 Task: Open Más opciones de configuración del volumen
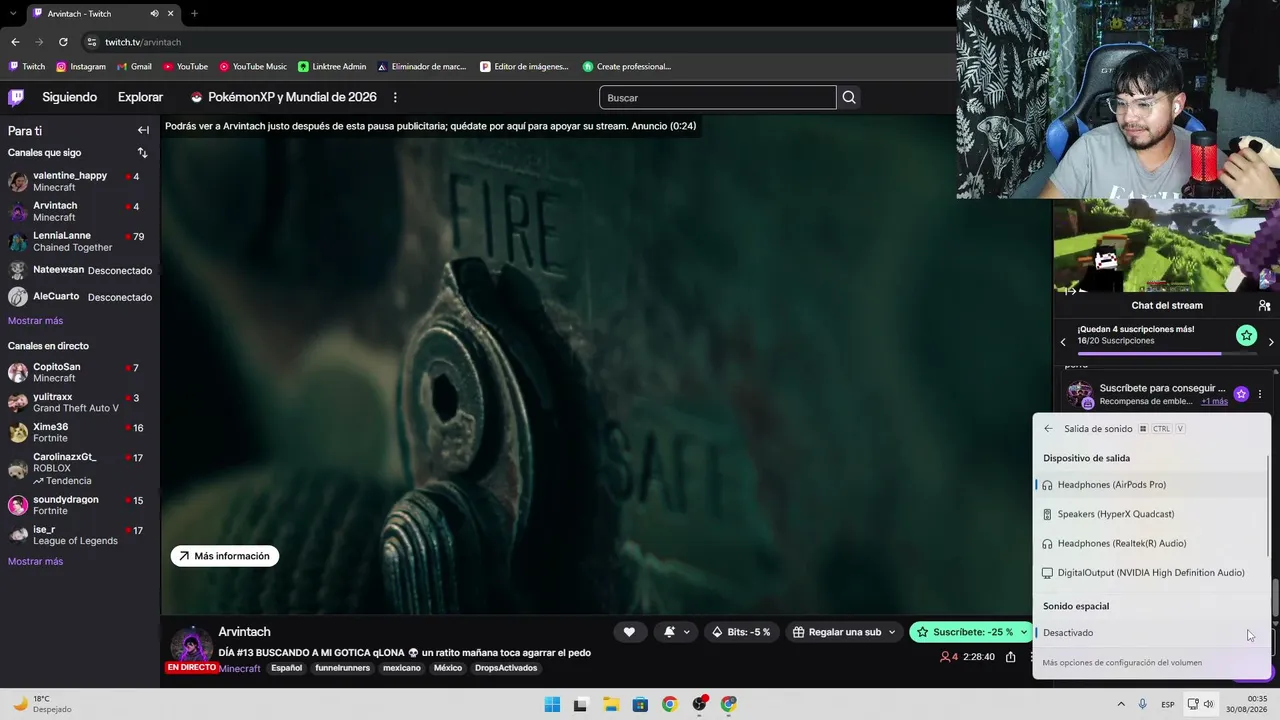(1122, 663)
